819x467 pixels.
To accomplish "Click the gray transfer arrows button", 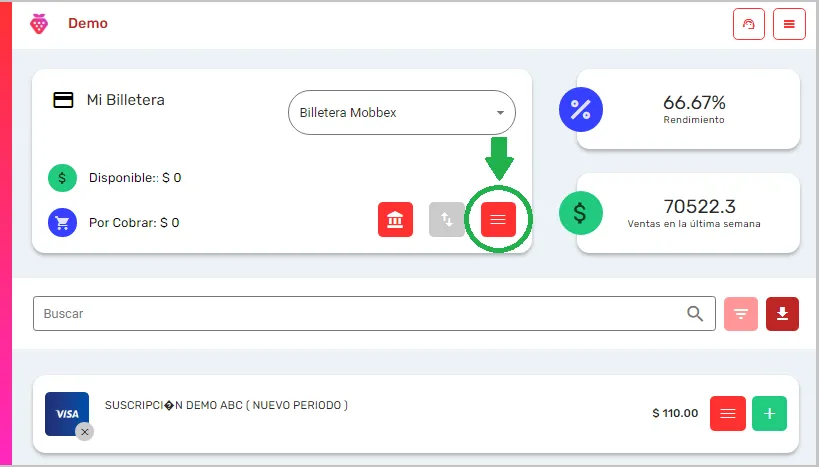I will coord(447,219).
